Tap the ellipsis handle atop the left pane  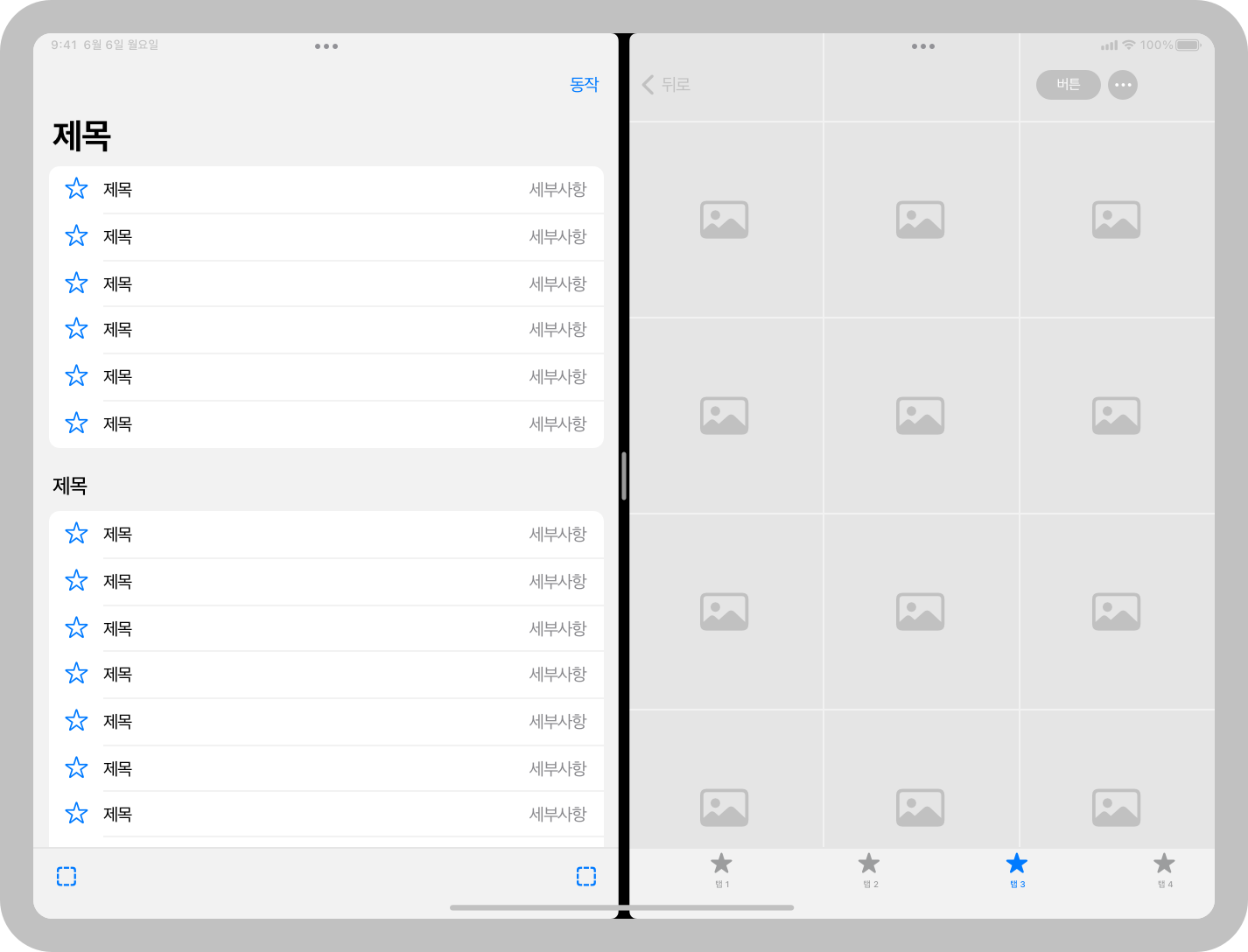pos(326,46)
